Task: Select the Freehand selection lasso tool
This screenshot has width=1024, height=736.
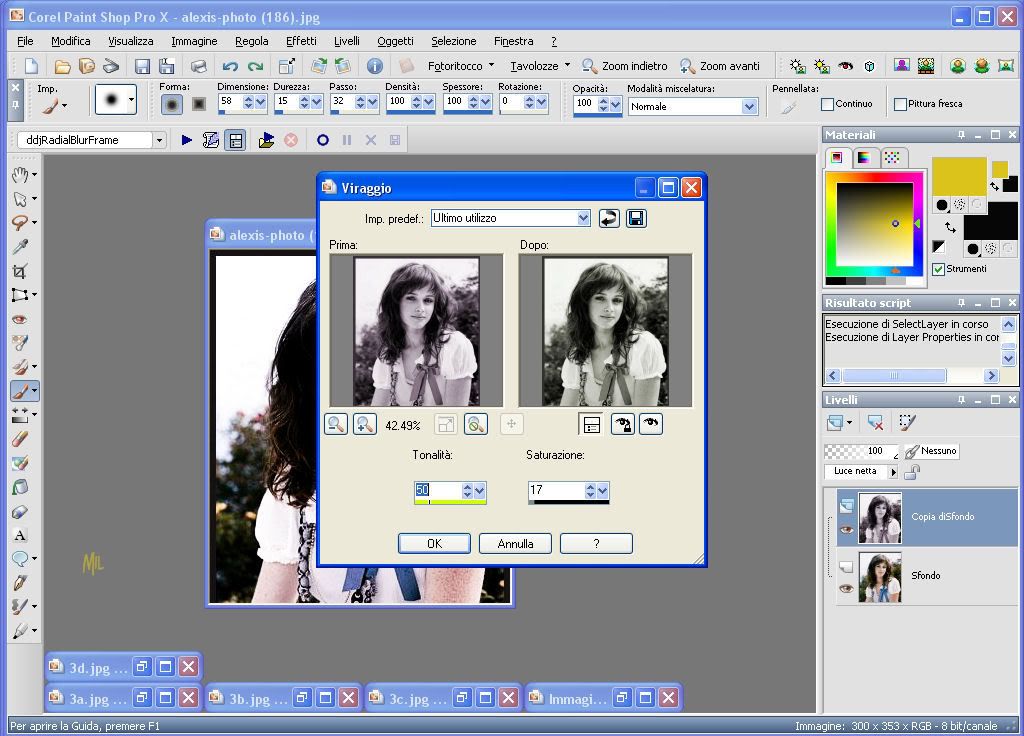Action: pyautogui.click(x=20, y=223)
